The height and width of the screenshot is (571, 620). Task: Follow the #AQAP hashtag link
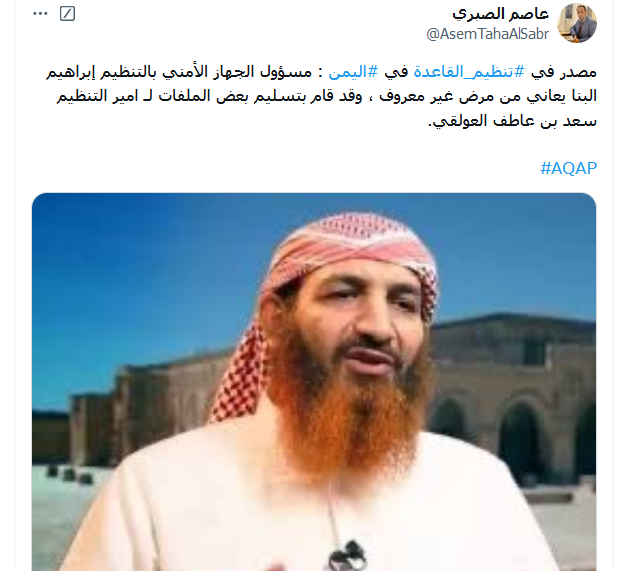568,168
